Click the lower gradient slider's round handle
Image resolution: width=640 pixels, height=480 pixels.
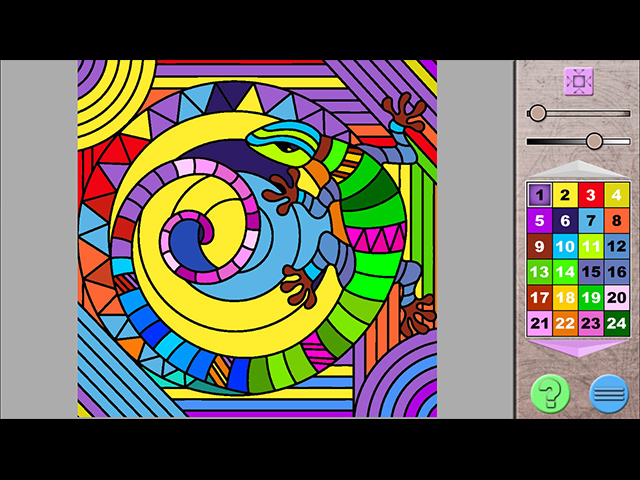point(594,141)
